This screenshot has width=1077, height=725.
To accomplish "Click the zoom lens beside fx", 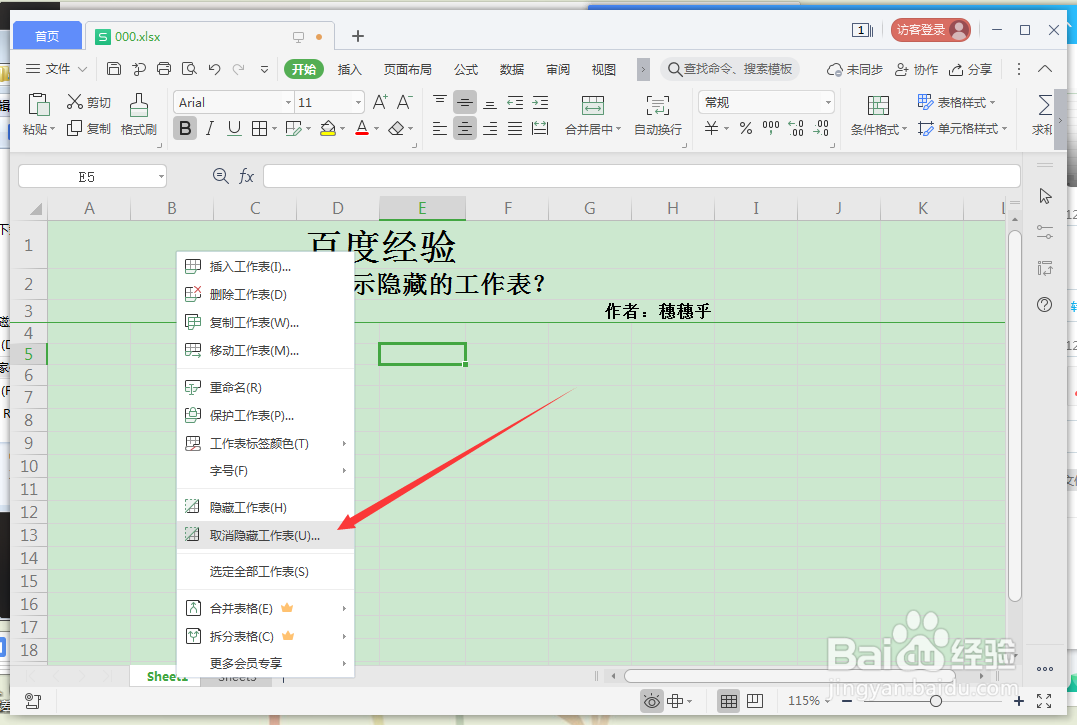I will pos(220,176).
